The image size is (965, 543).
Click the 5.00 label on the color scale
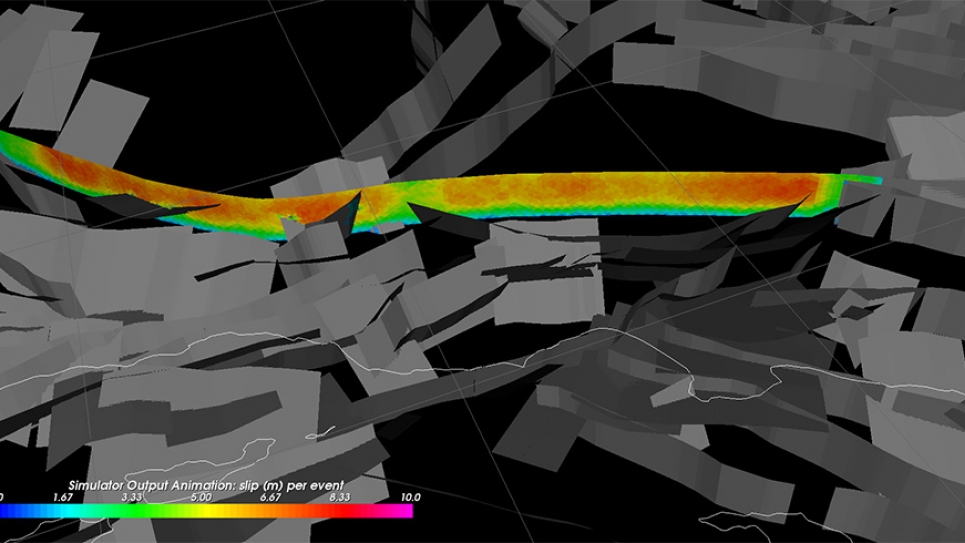pyautogui.click(x=200, y=497)
